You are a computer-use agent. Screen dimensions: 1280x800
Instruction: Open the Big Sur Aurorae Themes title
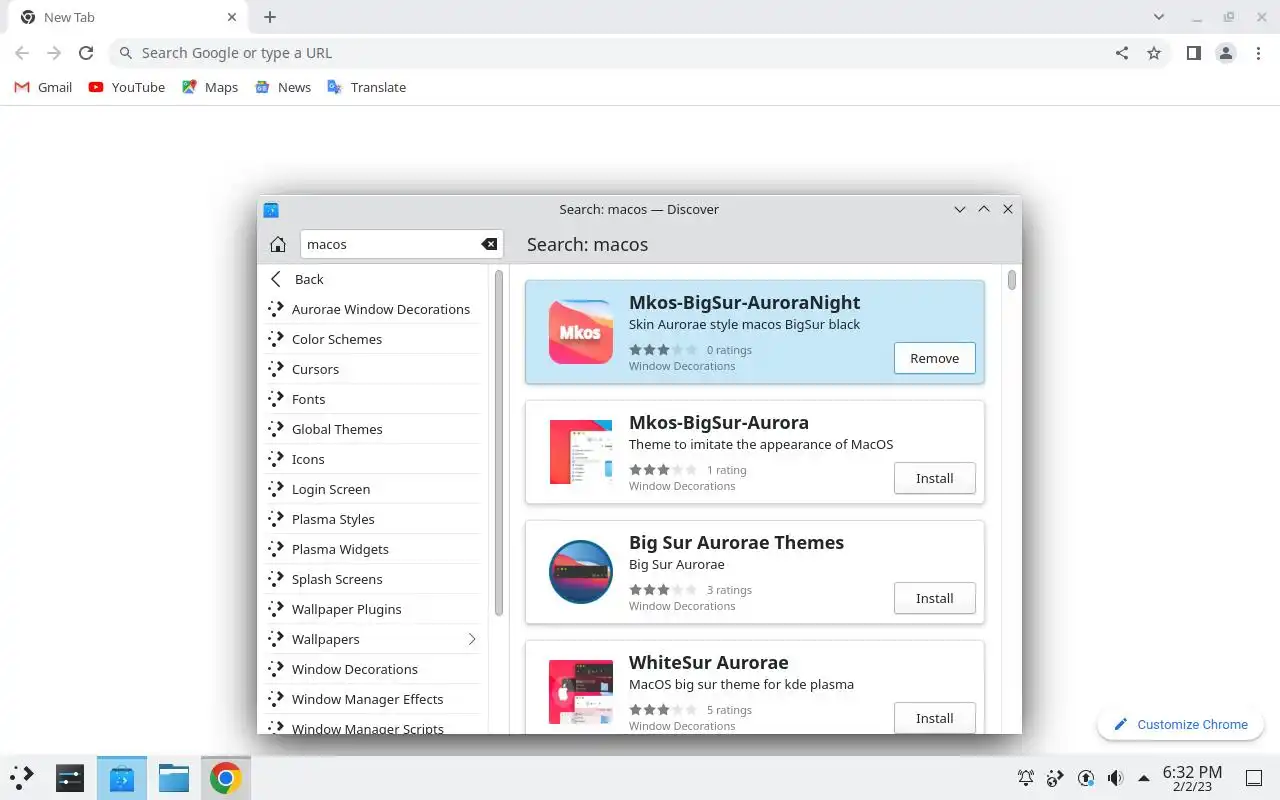pyautogui.click(x=736, y=542)
